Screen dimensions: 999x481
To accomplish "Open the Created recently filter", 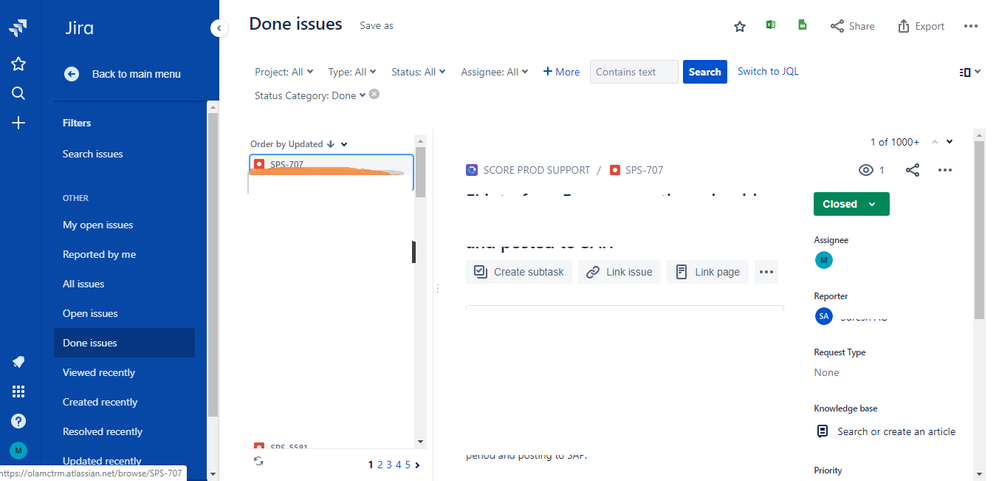I will 99,402.
